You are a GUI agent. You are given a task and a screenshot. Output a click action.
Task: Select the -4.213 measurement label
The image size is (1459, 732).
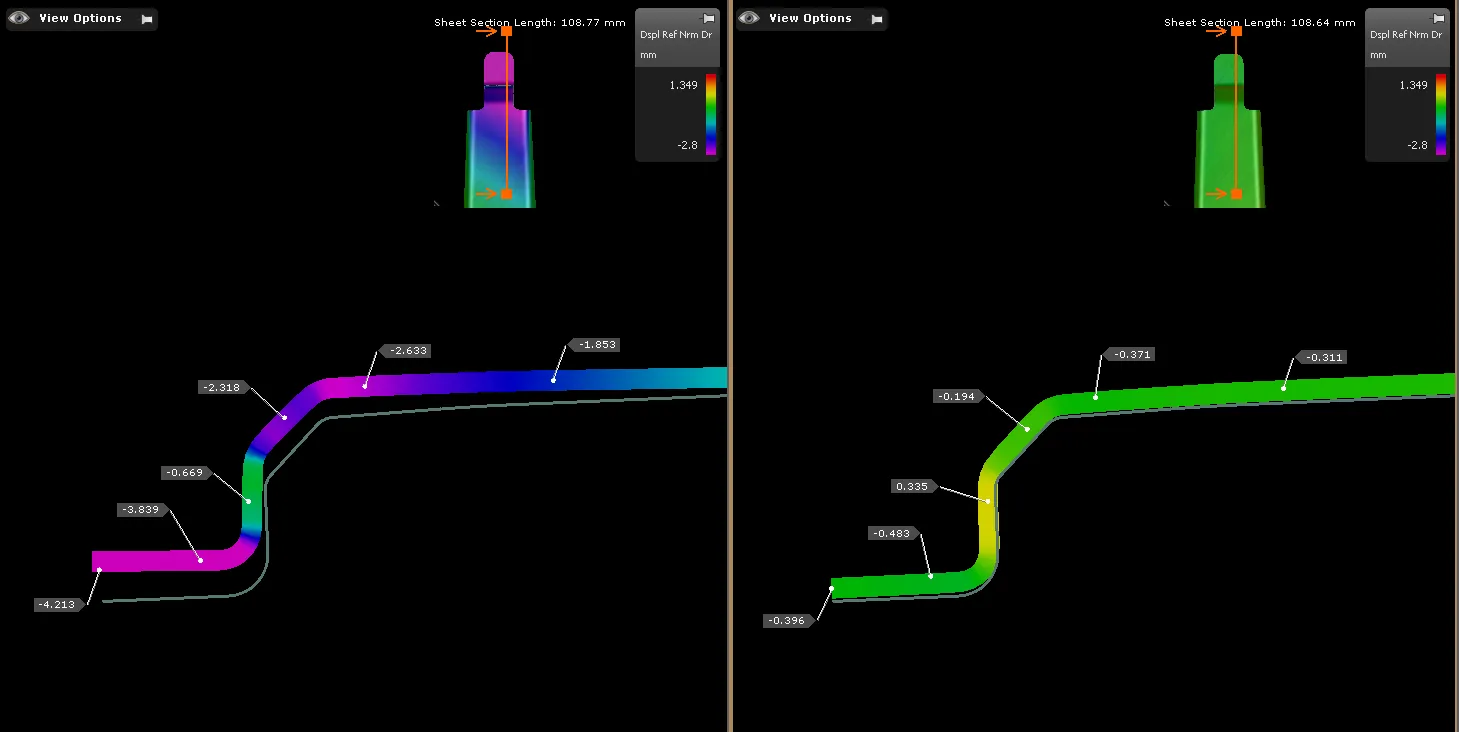(58, 605)
